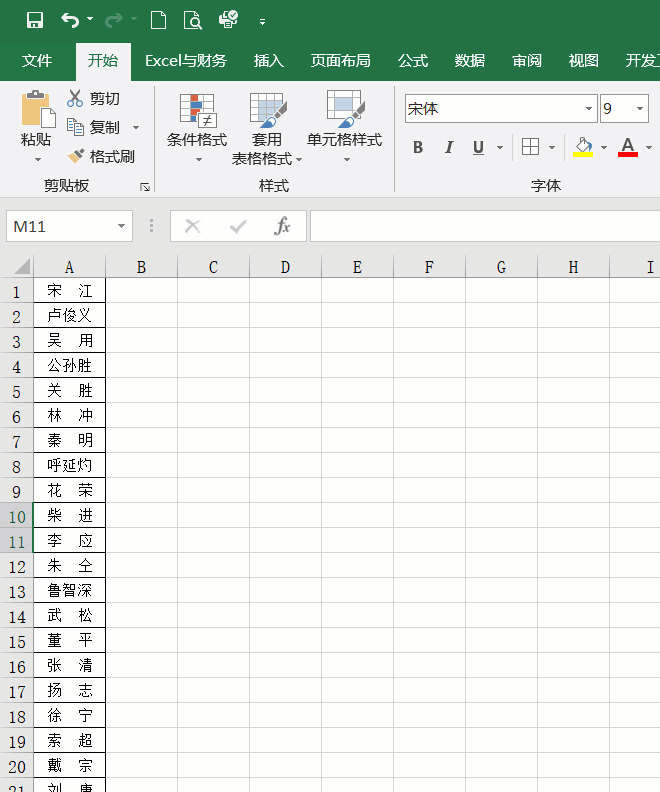Open the 公式 ribbon tab
The image size is (660, 792).
point(413,61)
